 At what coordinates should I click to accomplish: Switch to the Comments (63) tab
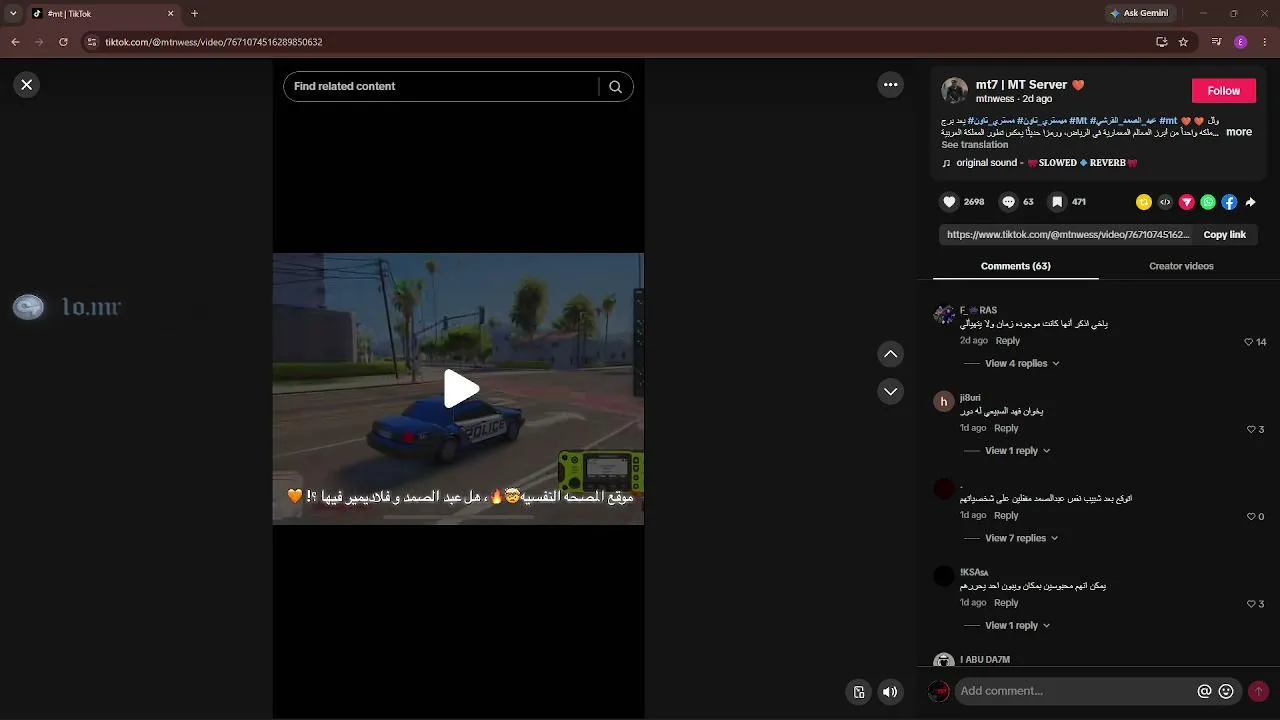(1015, 266)
